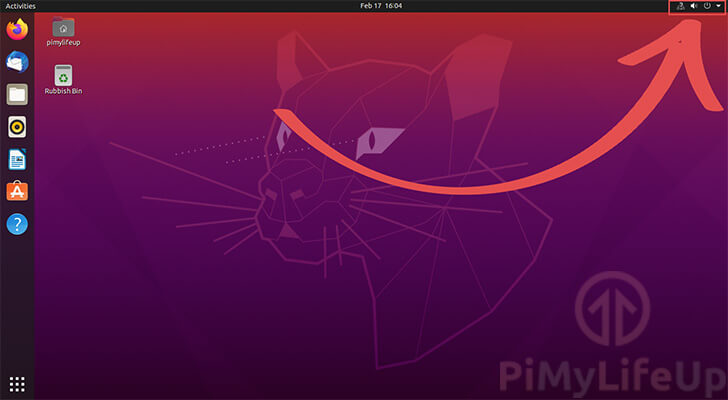Launch Rhythmbox music player
Screen dimensions: 728x400
tap(17, 127)
